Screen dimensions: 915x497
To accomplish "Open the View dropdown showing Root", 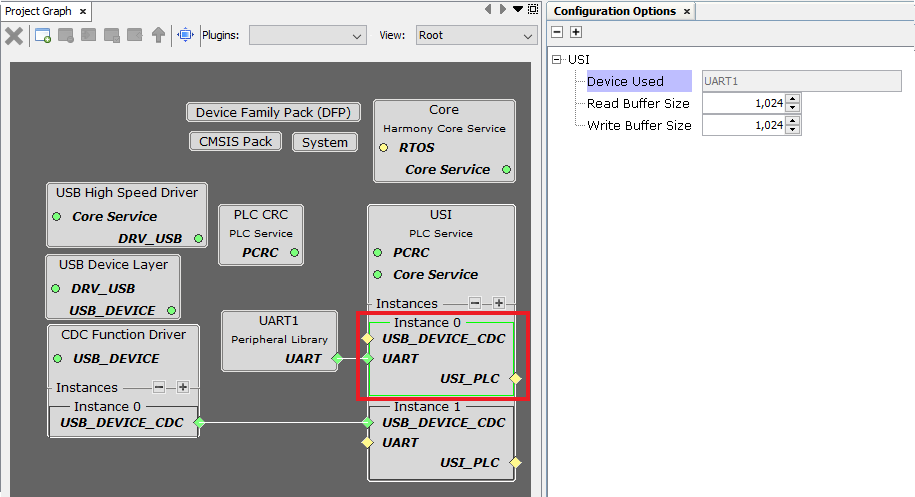I will pyautogui.click(x=476, y=36).
